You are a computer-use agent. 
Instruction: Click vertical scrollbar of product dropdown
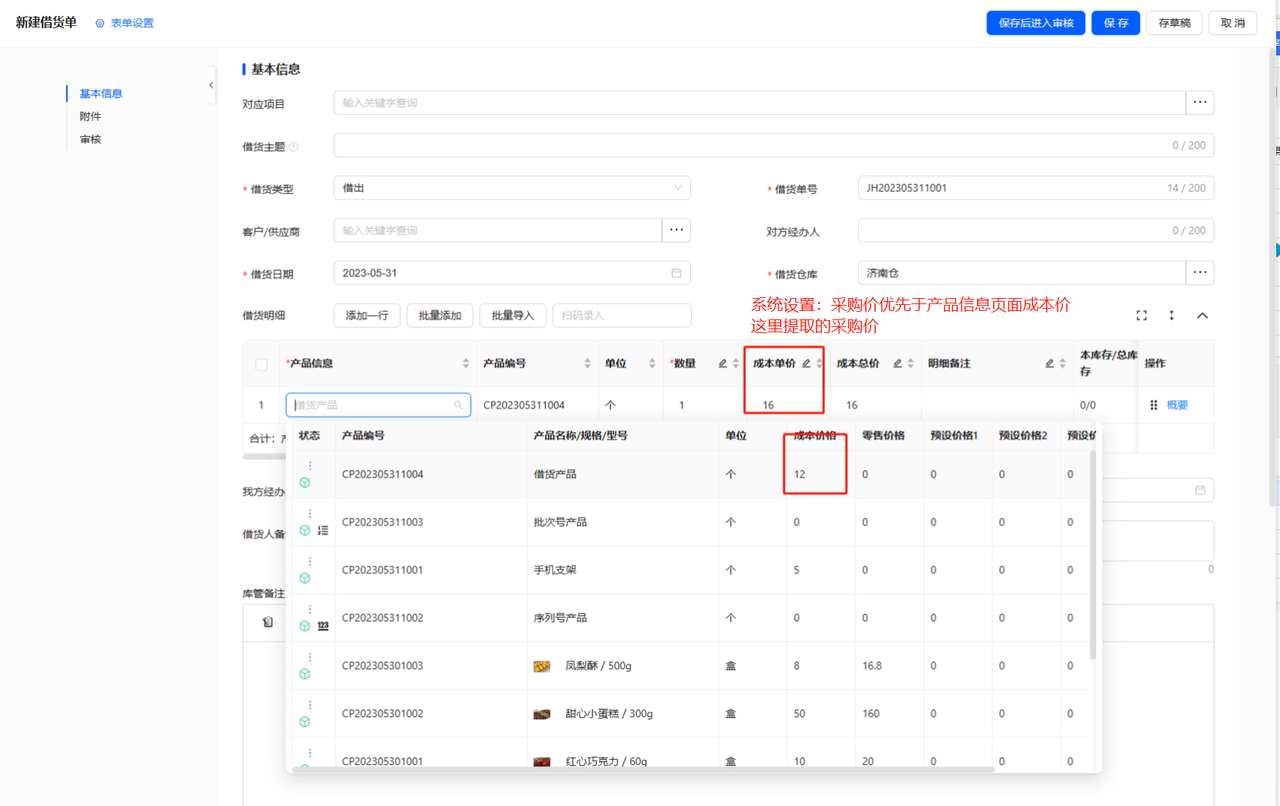(1092, 555)
